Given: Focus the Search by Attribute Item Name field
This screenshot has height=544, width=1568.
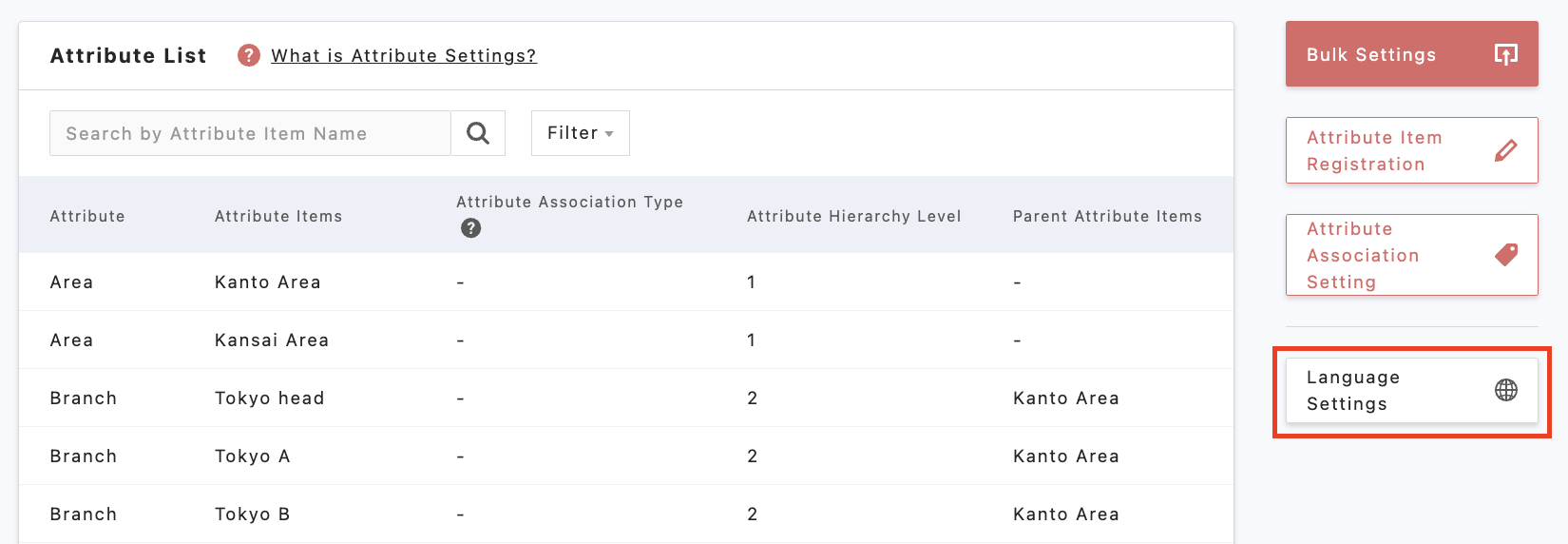Looking at the screenshot, I should tap(250, 133).
